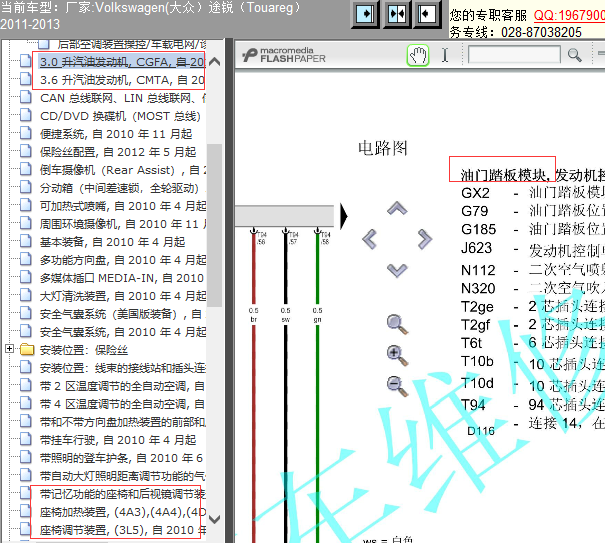
Task: Click the tree scroll-up chevron
Action: click(215, 62)
